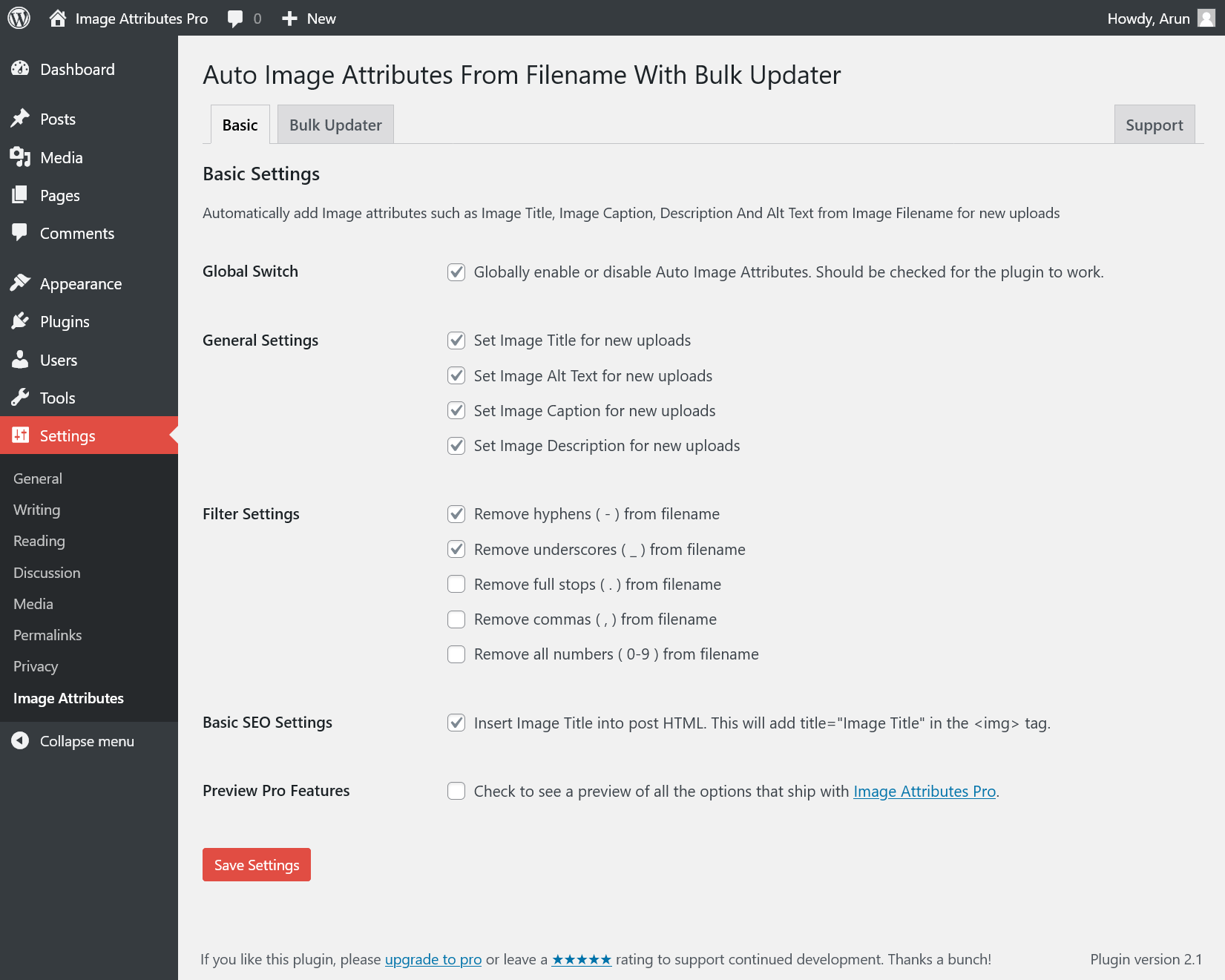Image resolution: width=1225 pixels, height=980 pixels.
Task: Uncheck Set Image Title for new uploads
Action: point(456,341)
